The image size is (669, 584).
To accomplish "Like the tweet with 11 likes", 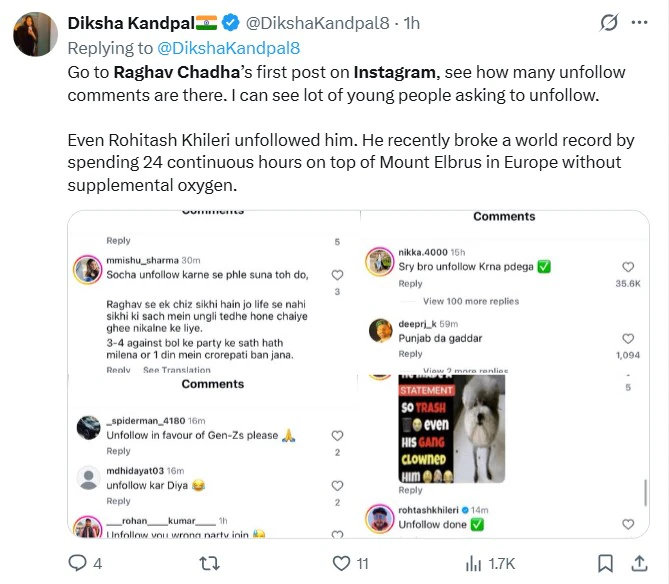I will 342,563.
